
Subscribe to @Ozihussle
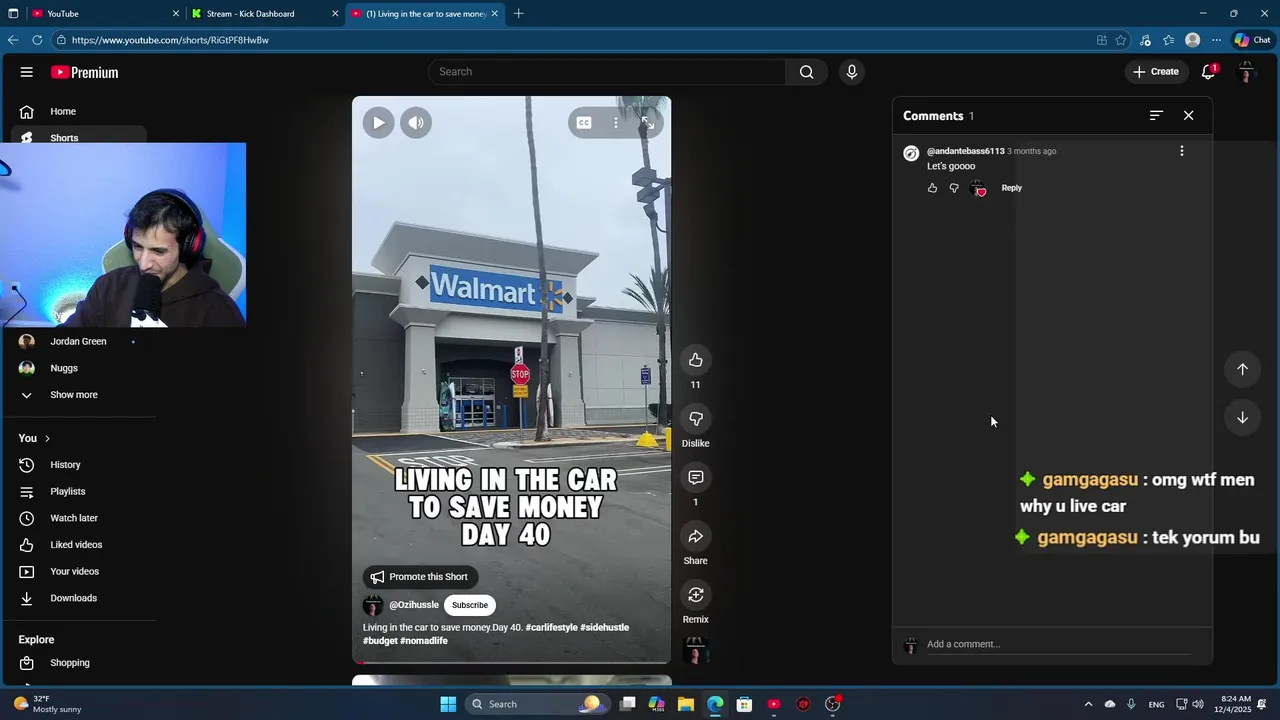(x=469, y=605)
